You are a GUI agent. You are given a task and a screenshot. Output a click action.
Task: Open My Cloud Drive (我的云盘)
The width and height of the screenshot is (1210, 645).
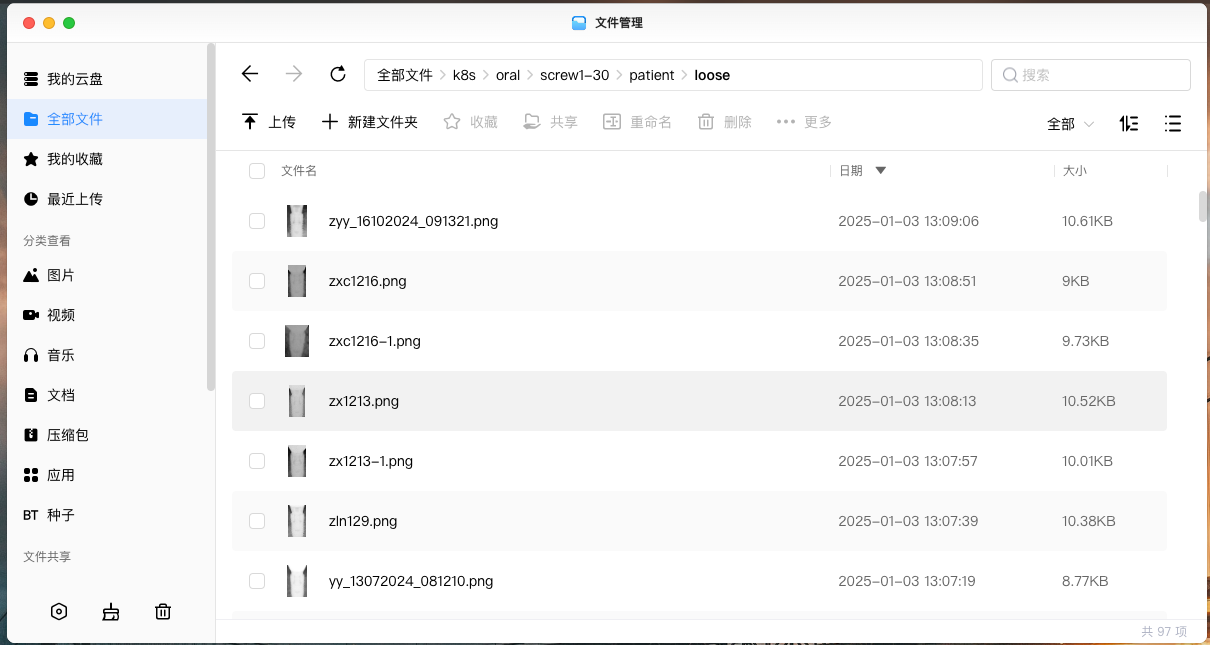pos(107,79)
